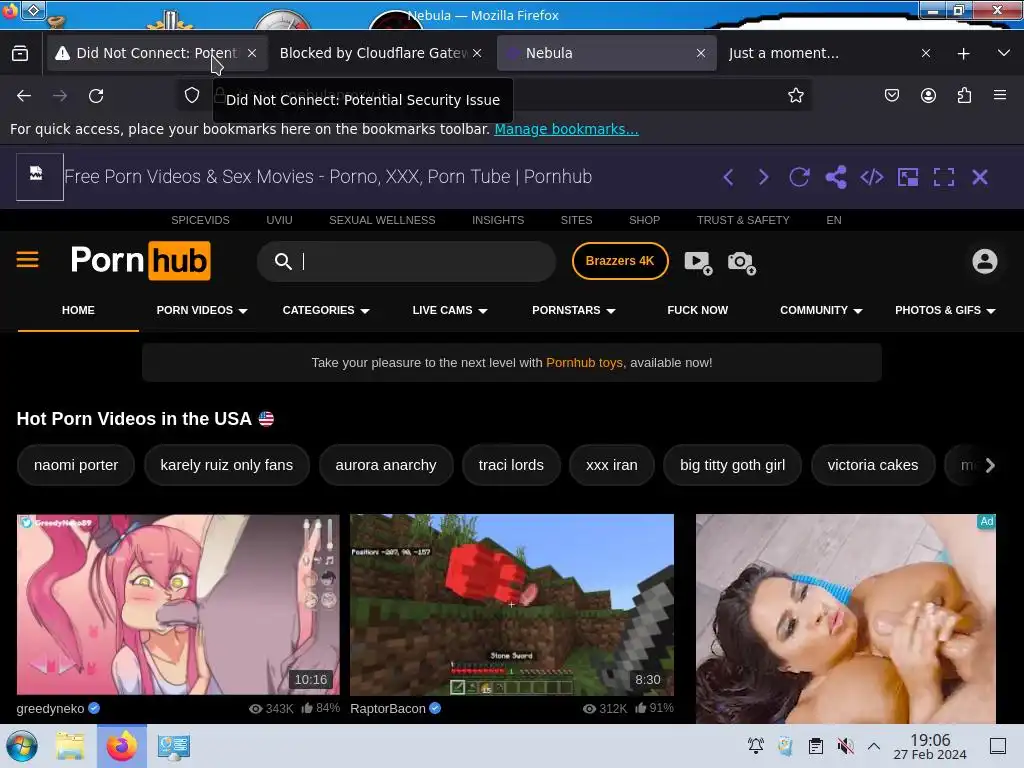Viewport: 1024px width, 768px height.
Task: Click Nebula's share icon
Action: click(836, 177)
